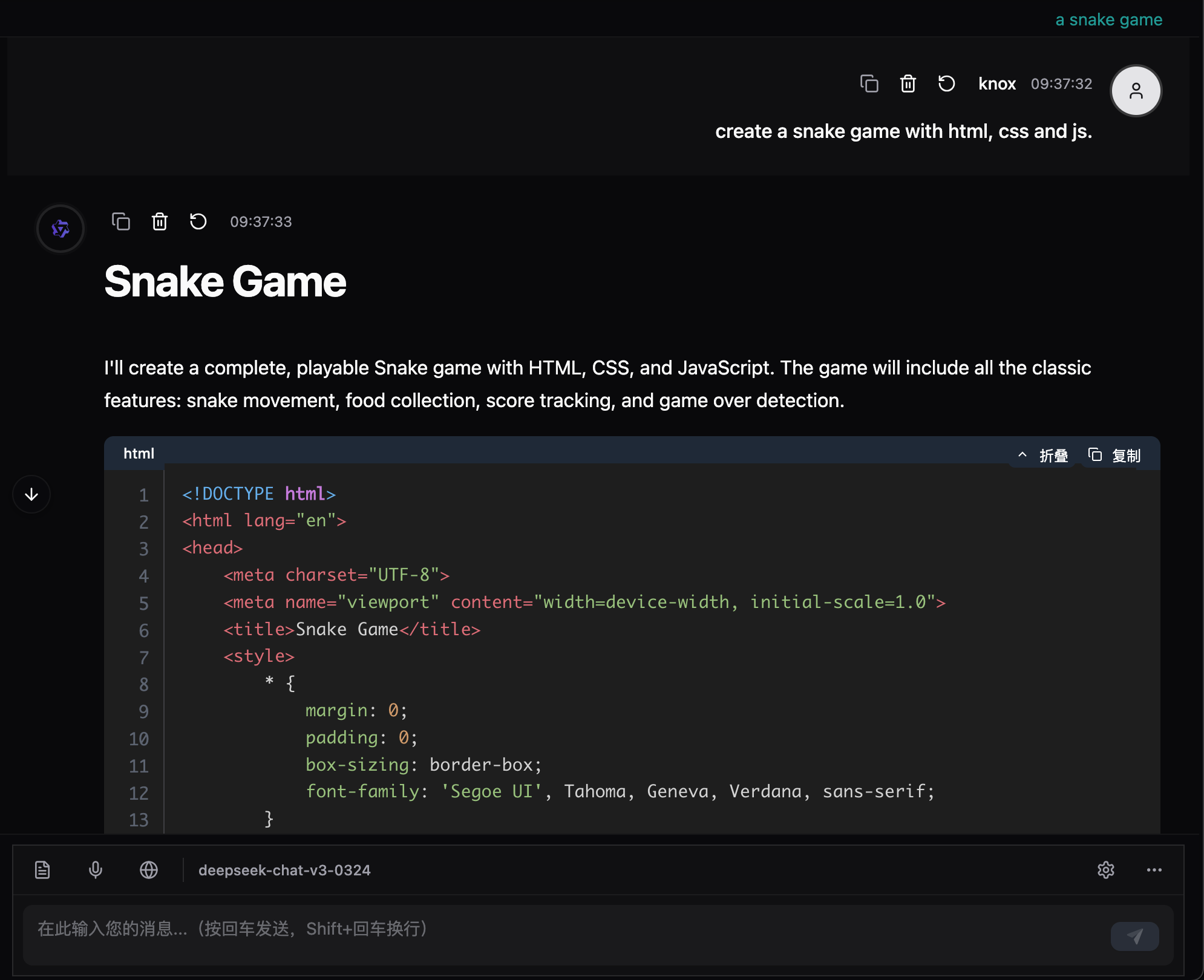Click the 'a snake game' title
The height and width of the screenshot is (980, 1204).
1109,20
